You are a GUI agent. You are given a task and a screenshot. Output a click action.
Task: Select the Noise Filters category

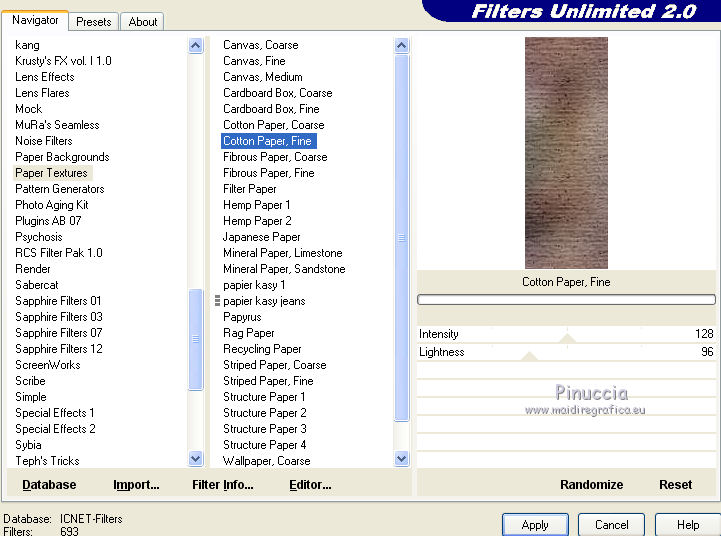[44, 141]
